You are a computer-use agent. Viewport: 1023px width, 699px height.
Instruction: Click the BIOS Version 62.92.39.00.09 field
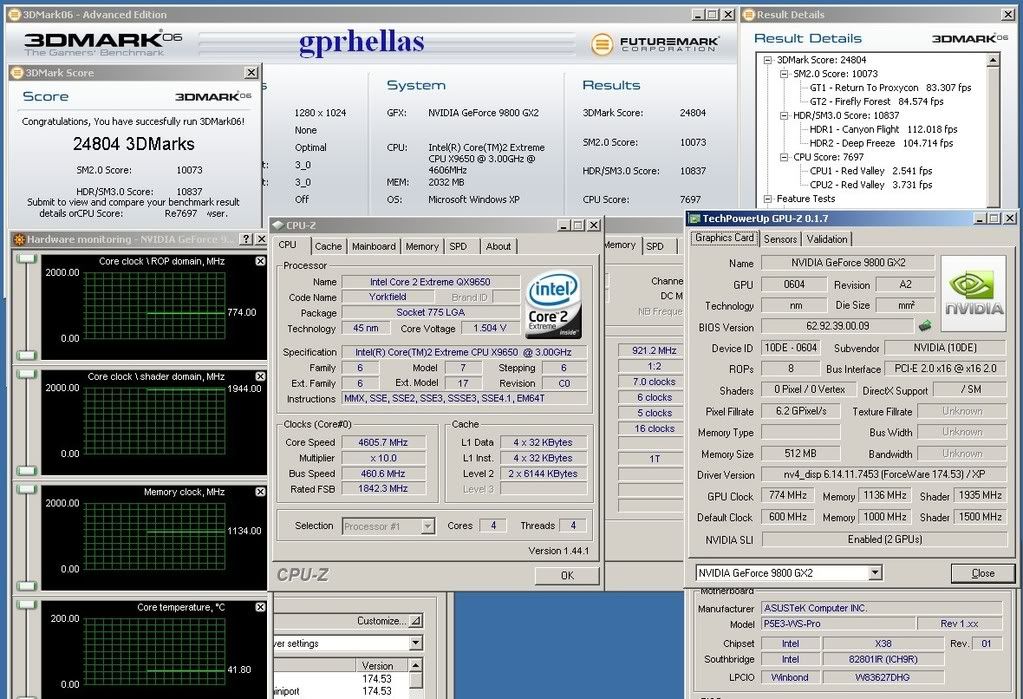pyautogui.click(x=838, y=326)
